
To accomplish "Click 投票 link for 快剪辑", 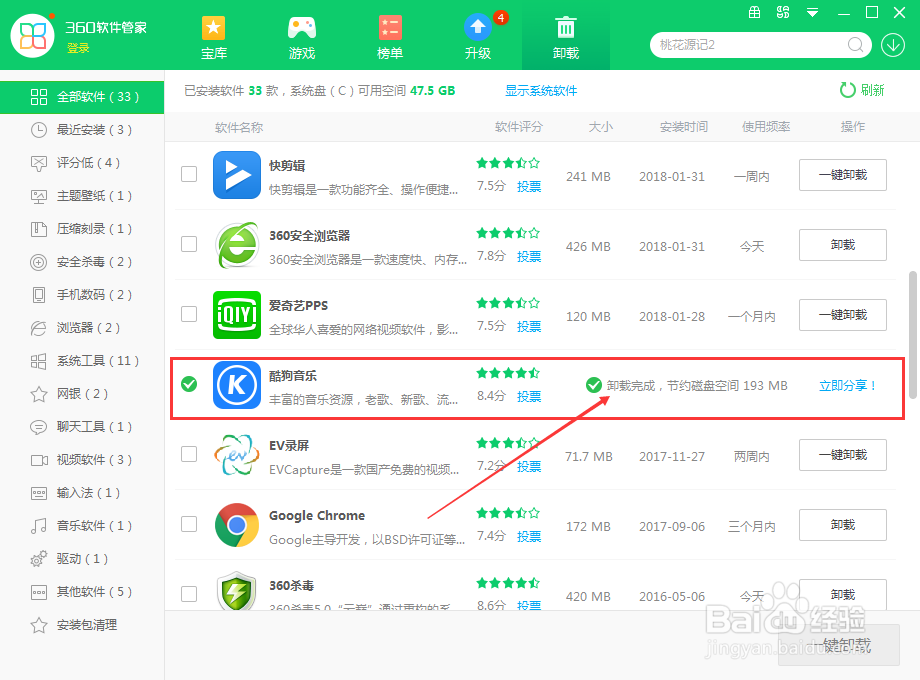I will (529, 187).
